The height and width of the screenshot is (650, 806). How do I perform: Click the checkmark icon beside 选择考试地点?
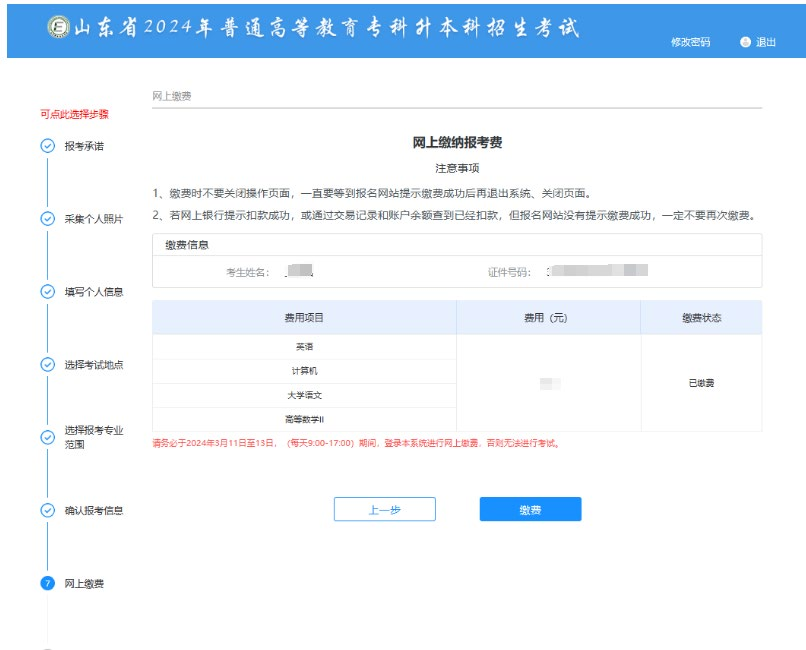click(x=47, y=365)
